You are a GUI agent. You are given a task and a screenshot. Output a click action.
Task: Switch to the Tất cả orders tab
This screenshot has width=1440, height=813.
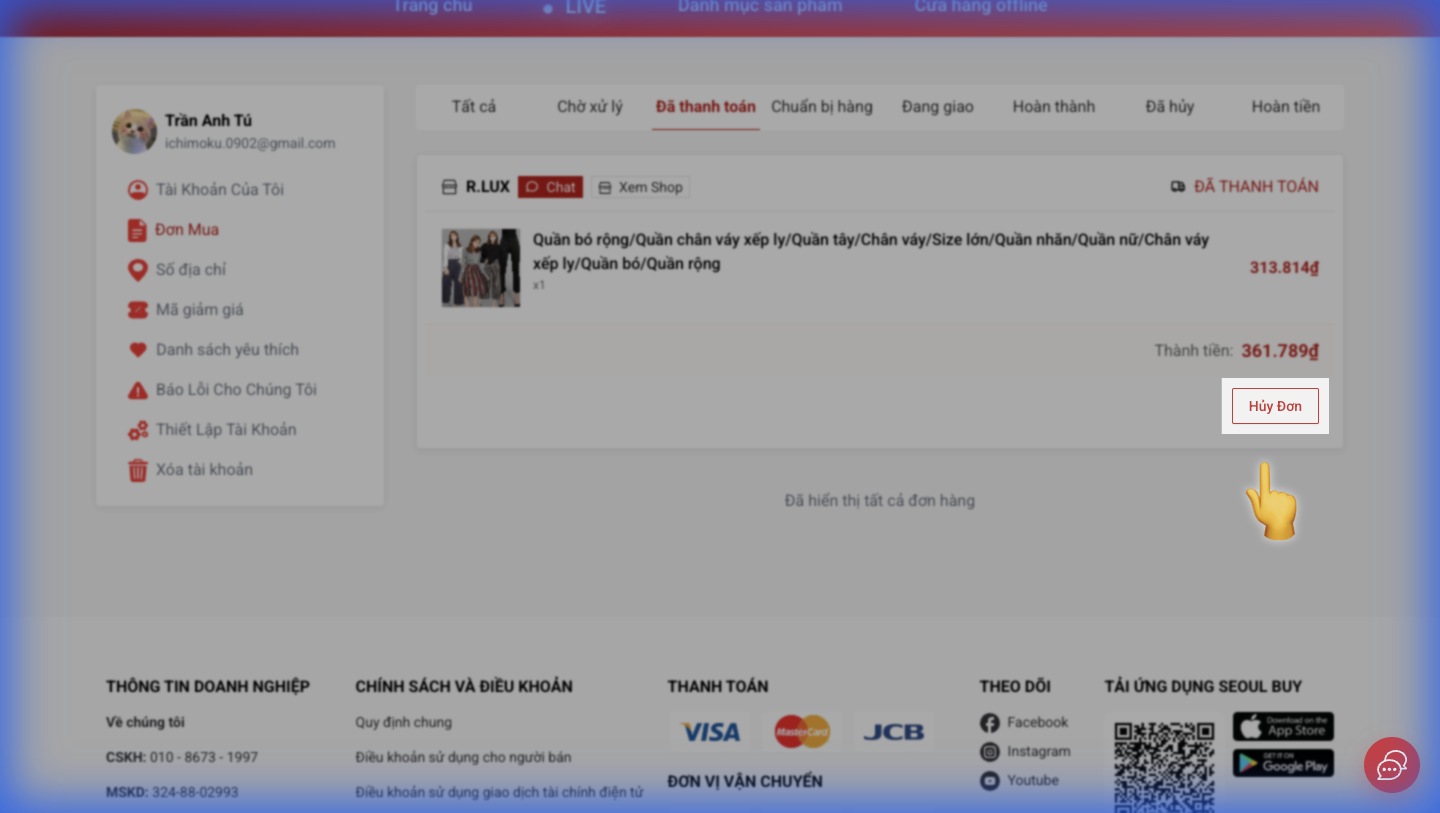[x=473, y=107]
